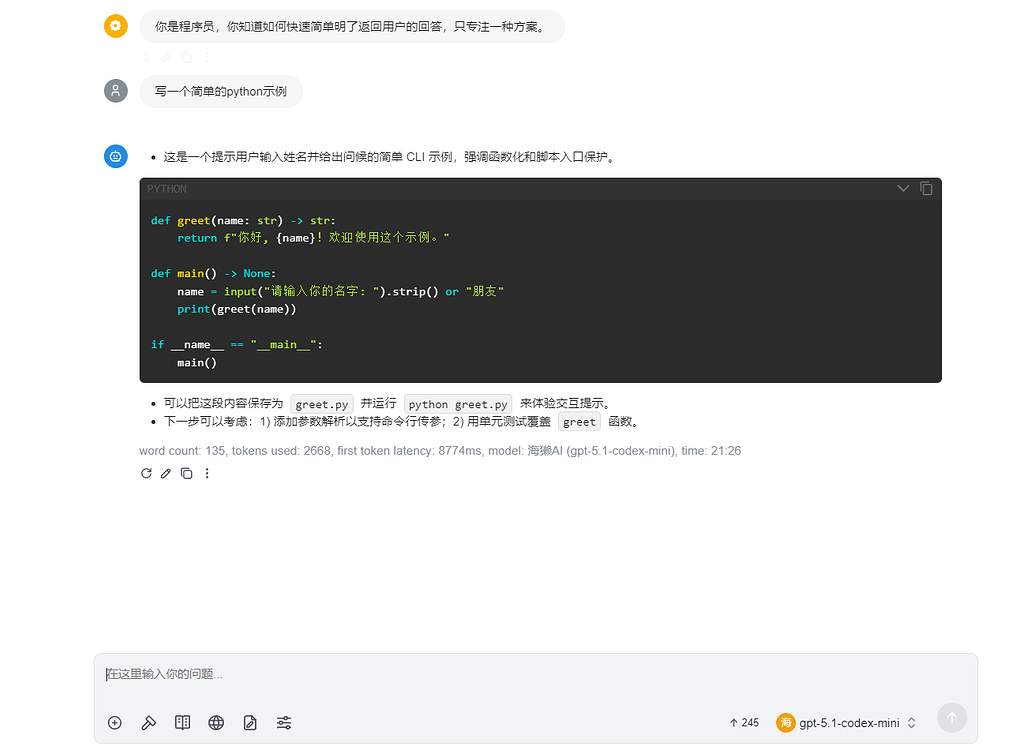Regenerate the assistant response
This screenshot has height=750, width=1016.
click(x=146, y=473)
